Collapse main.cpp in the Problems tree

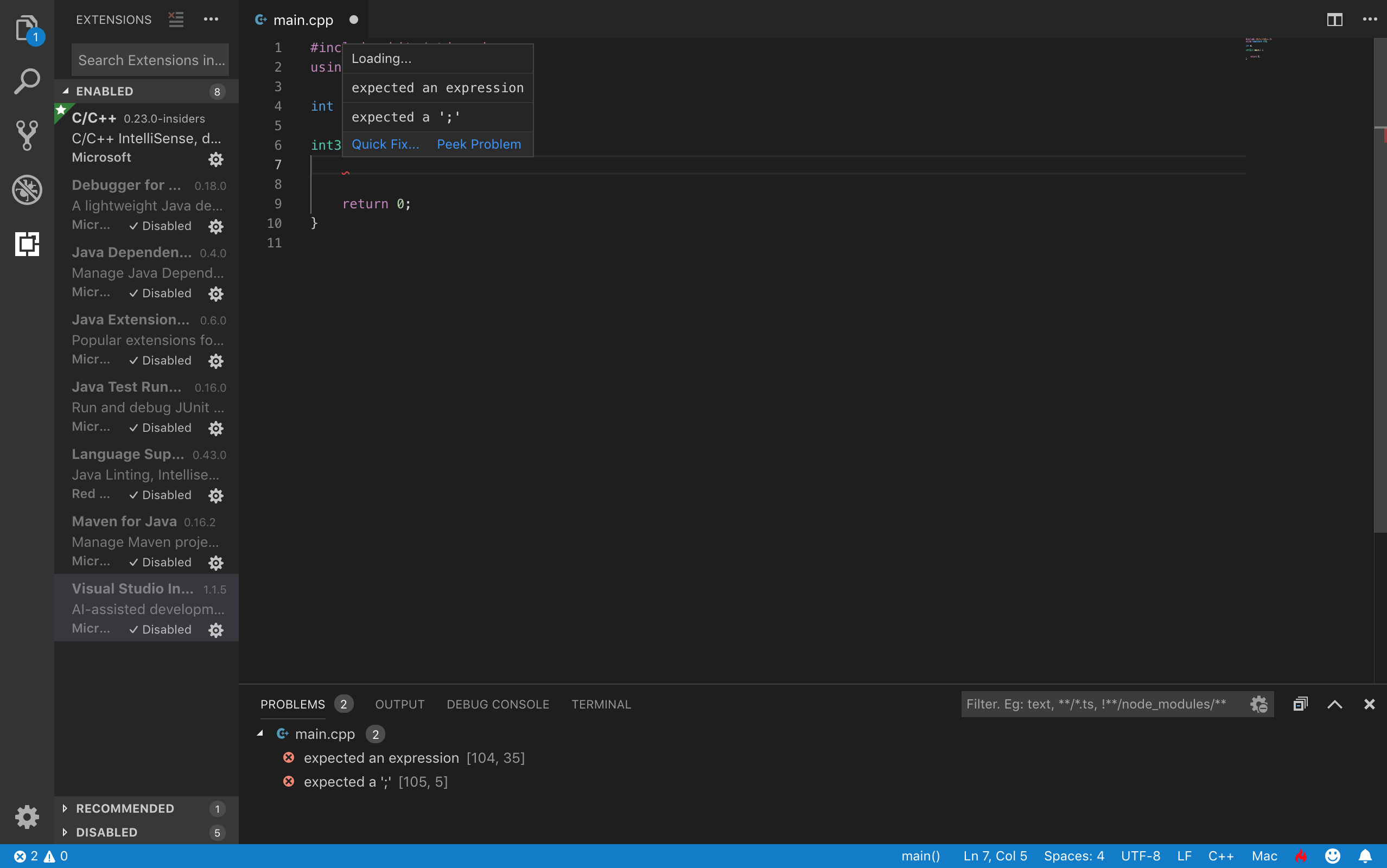pyautogui.click(x=260, y=733)
